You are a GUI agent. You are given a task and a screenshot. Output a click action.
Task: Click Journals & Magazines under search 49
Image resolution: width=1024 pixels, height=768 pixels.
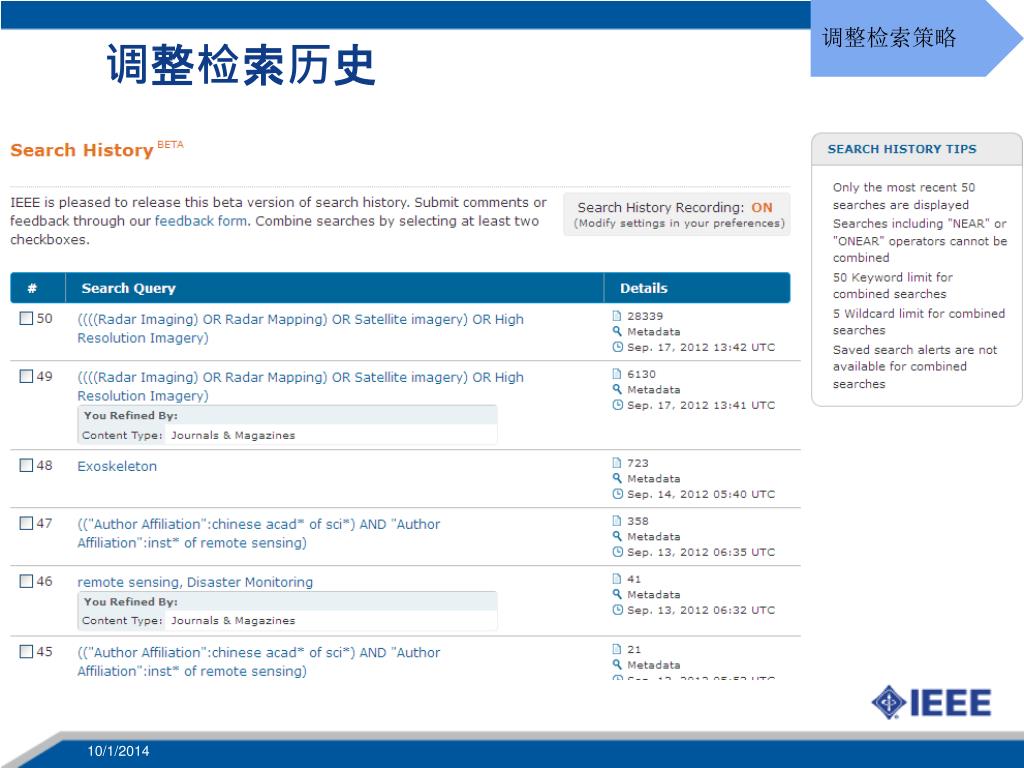(x=233, y=436)
